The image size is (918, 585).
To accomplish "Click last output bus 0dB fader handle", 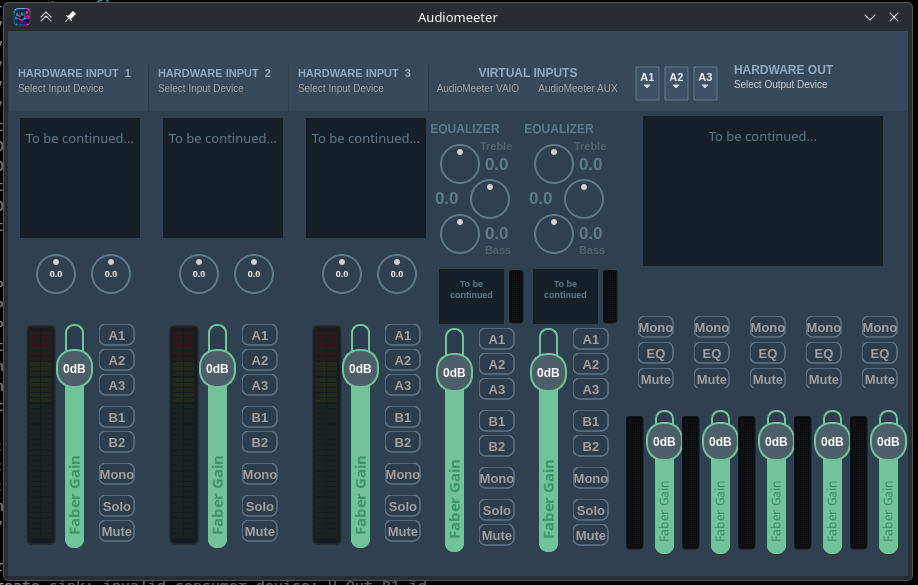I will [888, 442].
